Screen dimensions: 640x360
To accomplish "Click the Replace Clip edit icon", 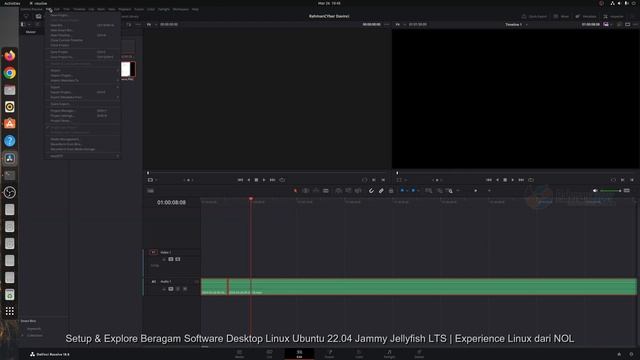I will tap(358, 191).
